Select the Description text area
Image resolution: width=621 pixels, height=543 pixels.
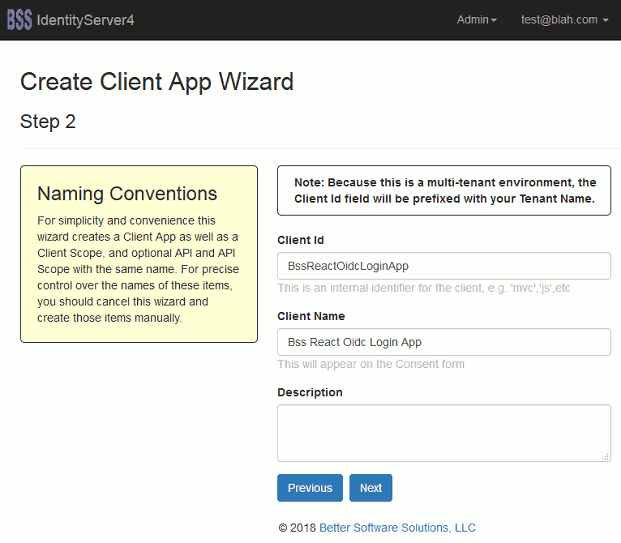(444, 433)
